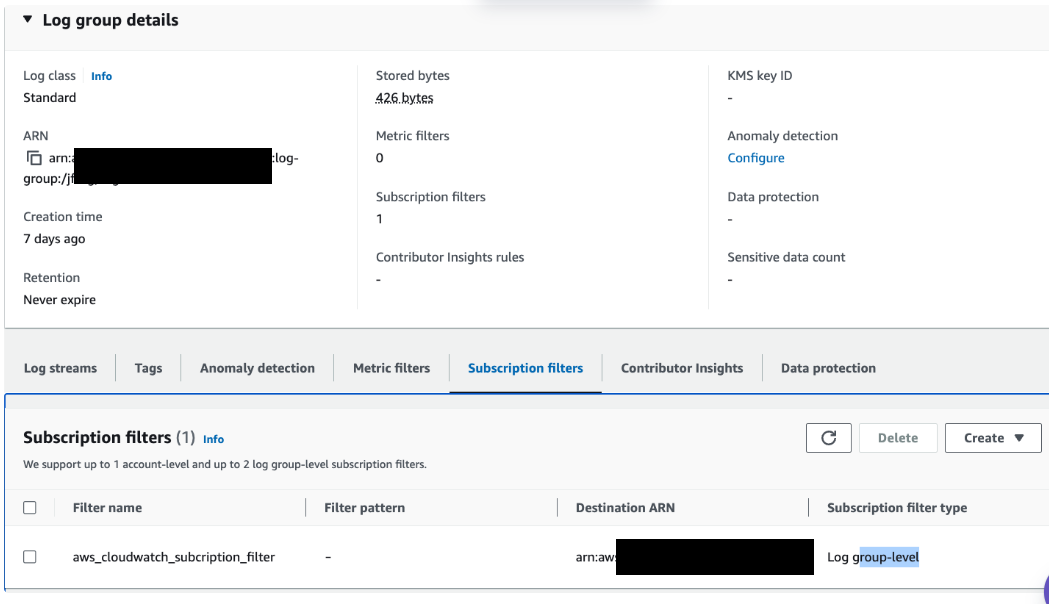Select the Subscription filters tab
The width and height of the screenshot is (1049, 604).
(x=525, y=367)
